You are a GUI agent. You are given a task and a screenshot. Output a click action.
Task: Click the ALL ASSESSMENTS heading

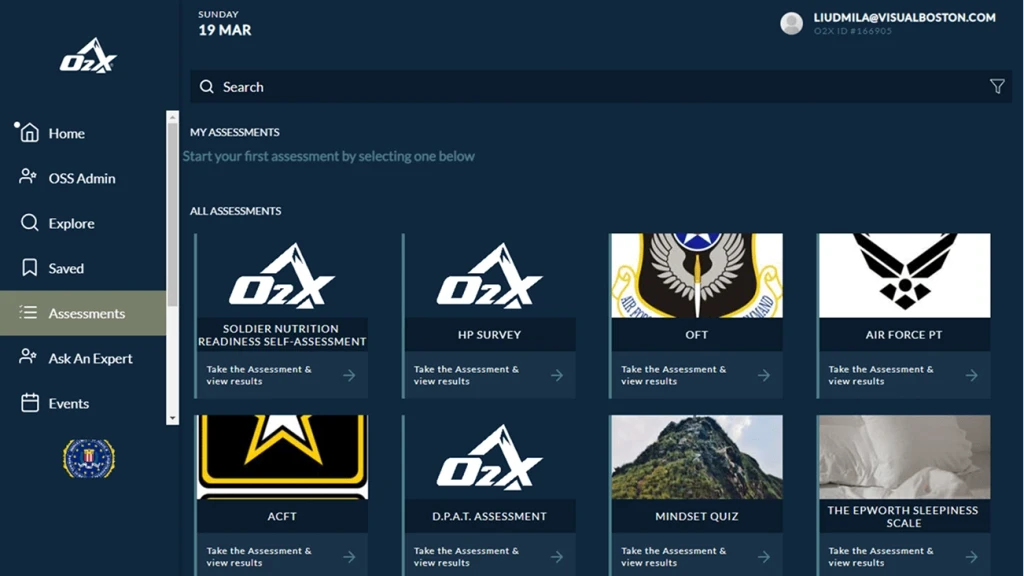236,211
